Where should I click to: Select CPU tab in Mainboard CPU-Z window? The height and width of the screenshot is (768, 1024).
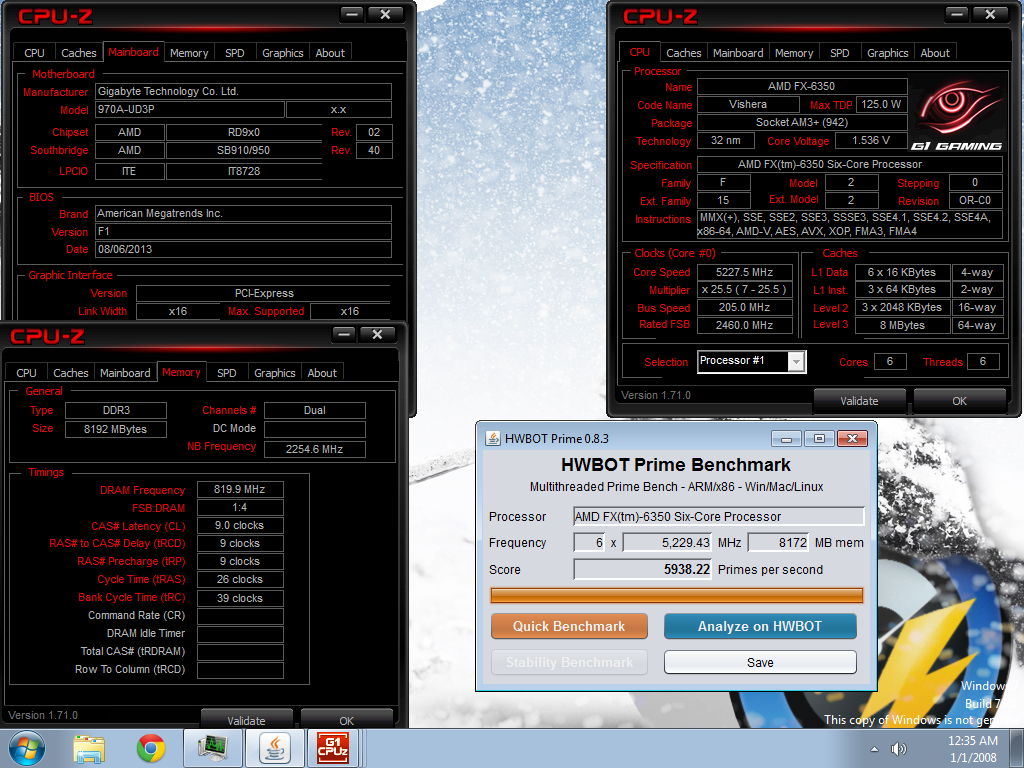pos(34,53)
